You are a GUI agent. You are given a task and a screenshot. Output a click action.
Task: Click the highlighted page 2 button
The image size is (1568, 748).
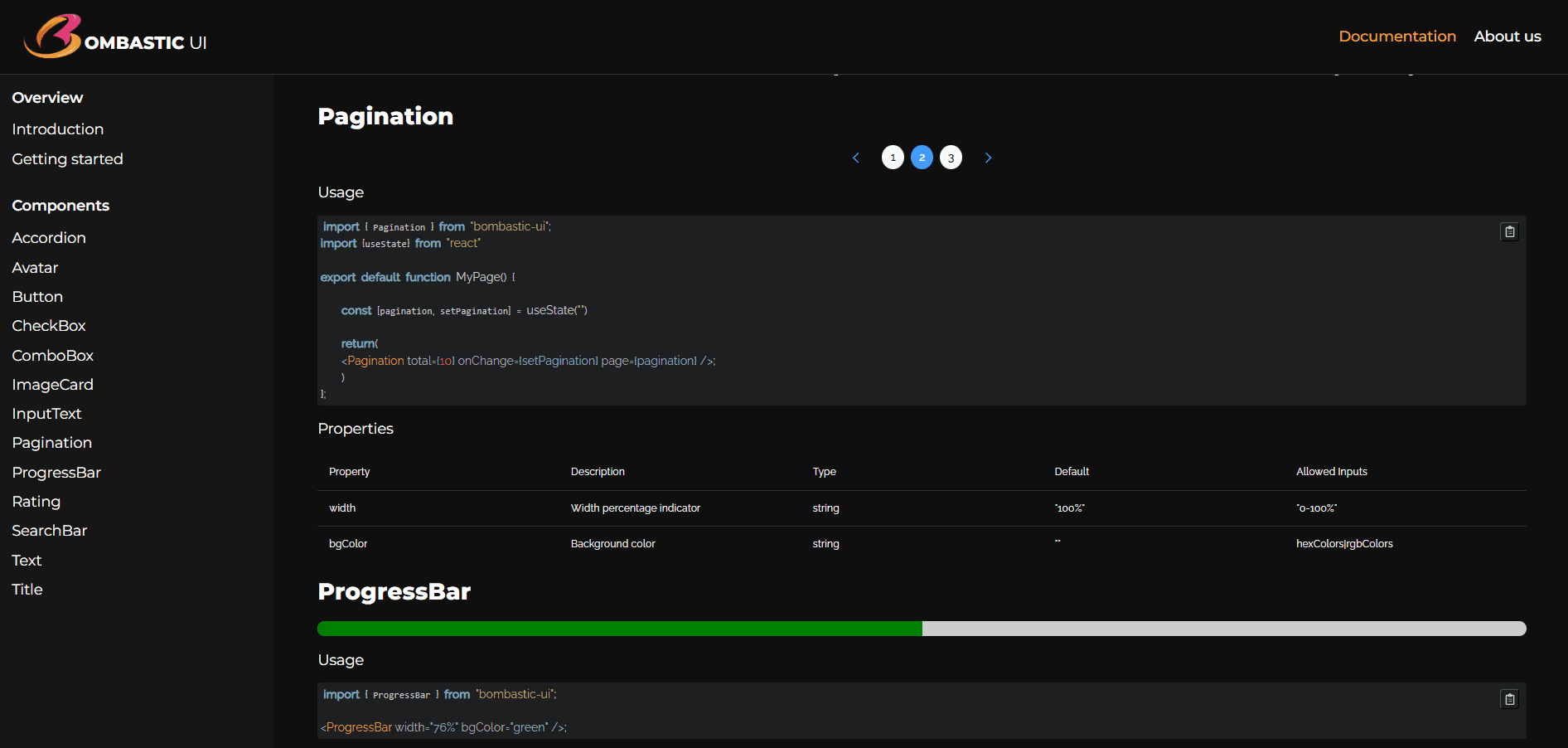pos(922,158)
